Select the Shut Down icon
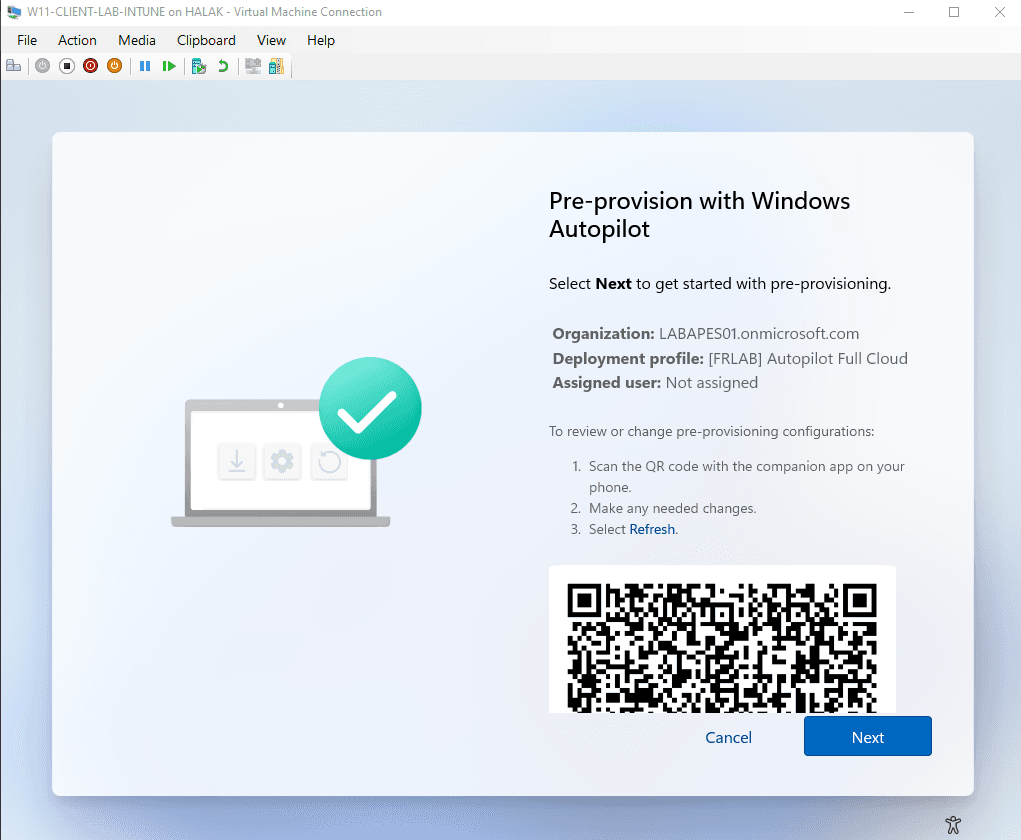The height and width of the screenshot is (840, 1021). (90, 65)
